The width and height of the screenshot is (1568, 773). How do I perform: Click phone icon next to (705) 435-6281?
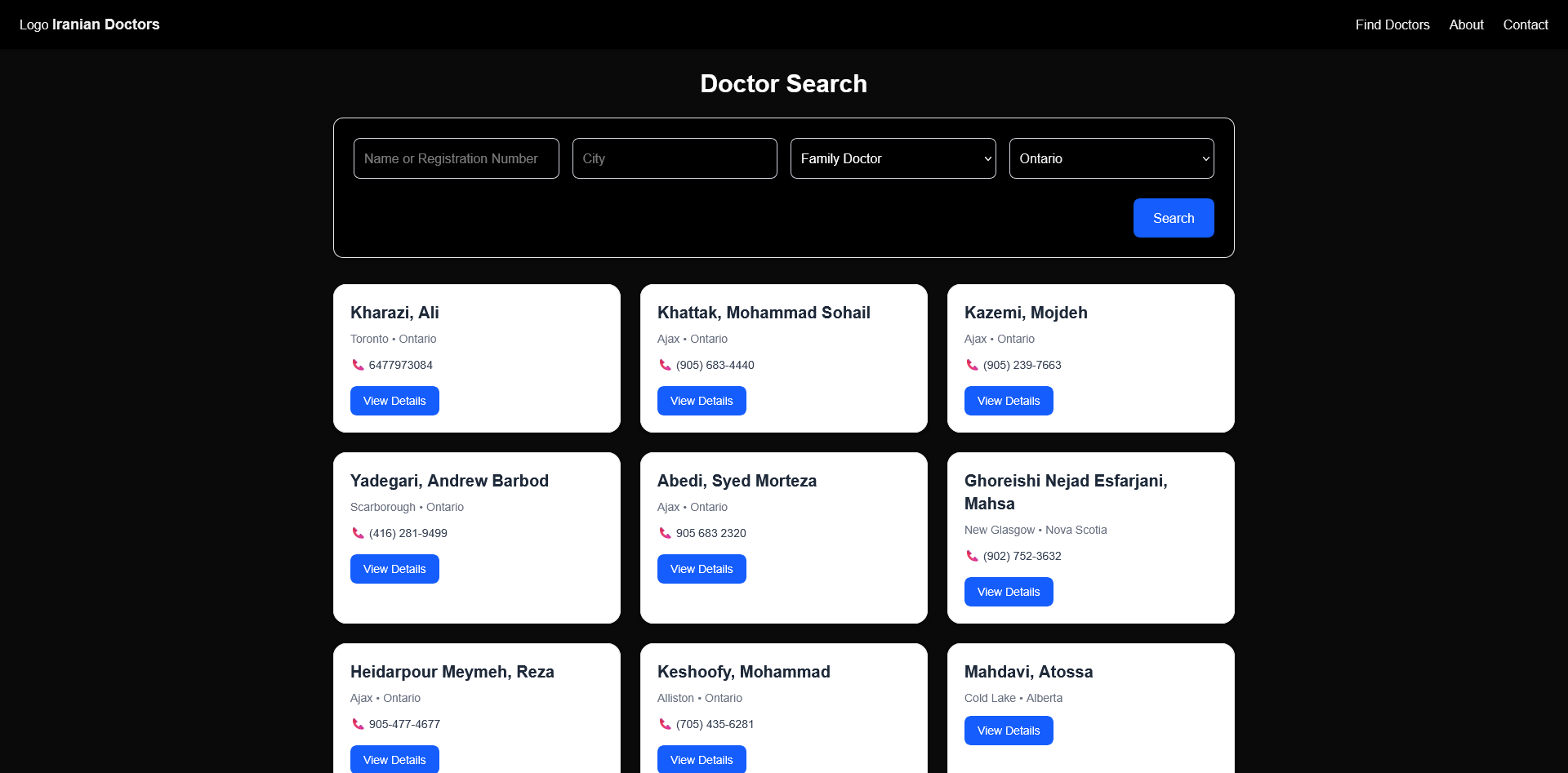click(665, 724)
